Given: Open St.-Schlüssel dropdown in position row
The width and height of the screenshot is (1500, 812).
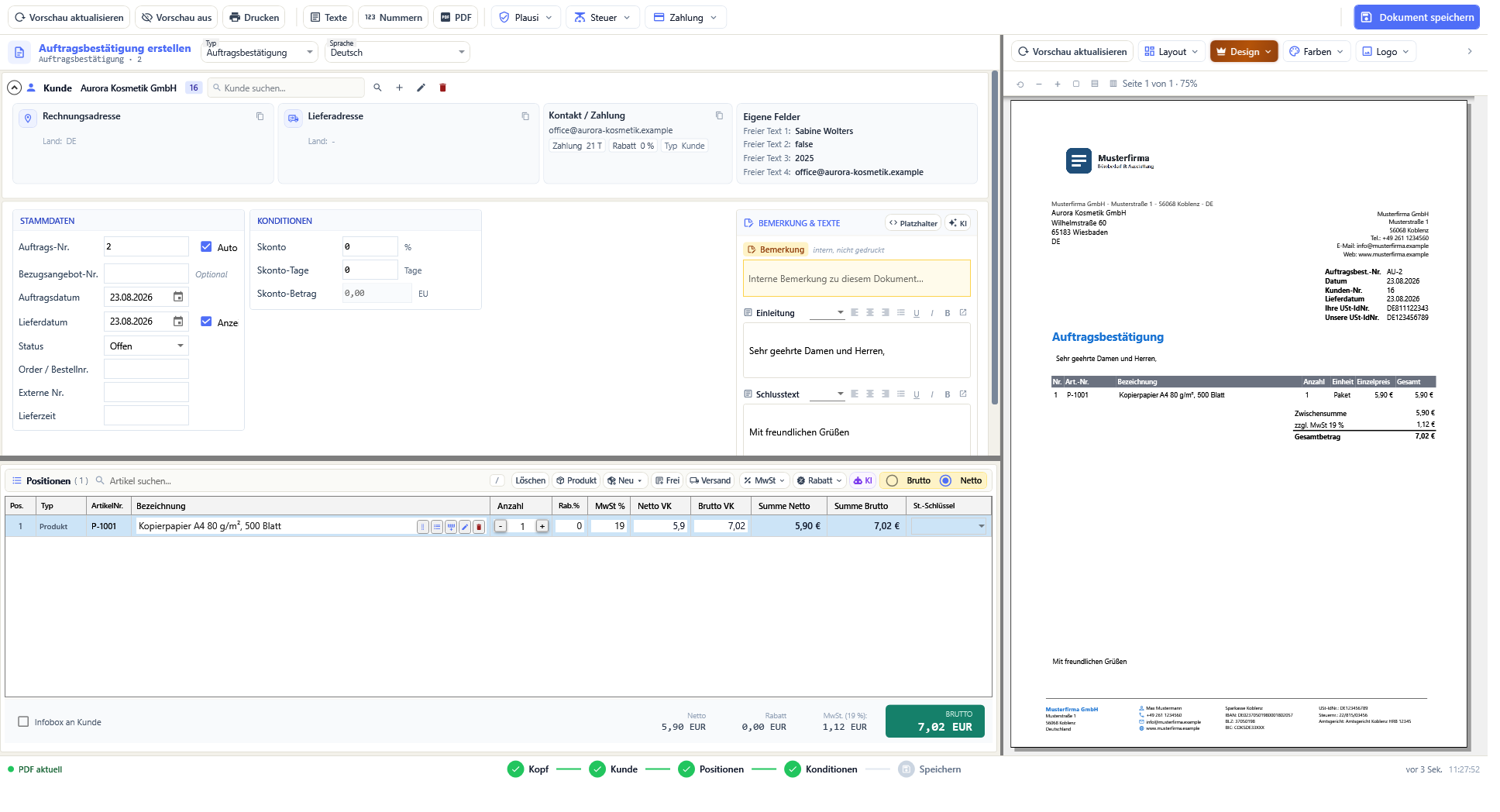Looking at the screenshot, I should (x=949, y=526).
